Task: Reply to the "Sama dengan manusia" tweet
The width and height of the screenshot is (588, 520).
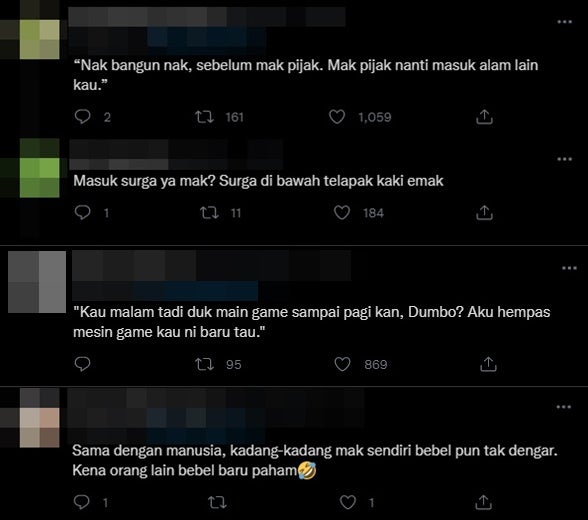Action: pos(82,502)
